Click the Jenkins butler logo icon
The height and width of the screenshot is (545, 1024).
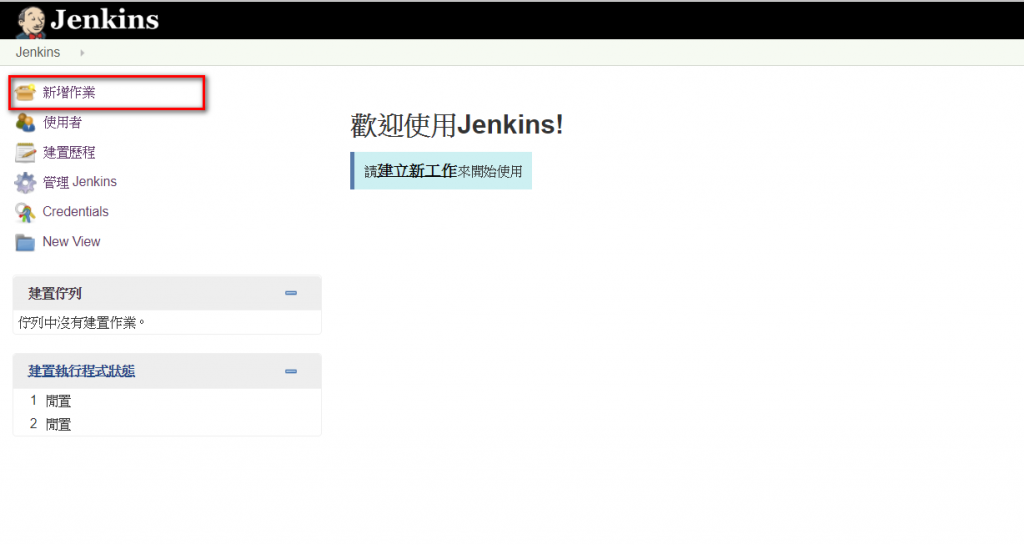coord(30,21)
